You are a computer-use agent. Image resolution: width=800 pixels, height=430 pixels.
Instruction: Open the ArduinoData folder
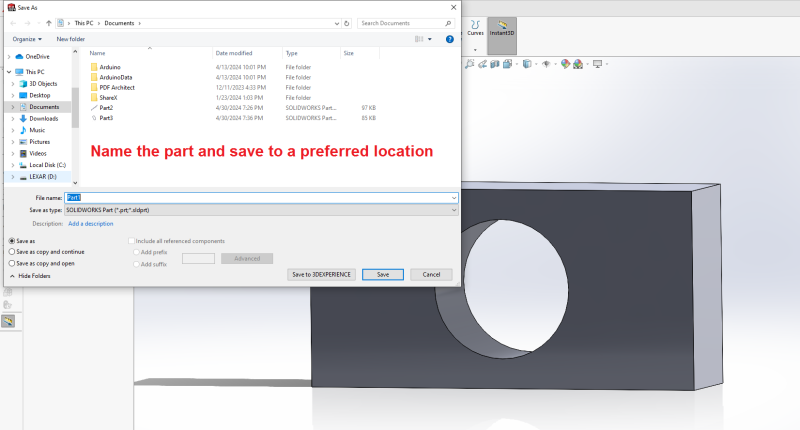(116, 77)
